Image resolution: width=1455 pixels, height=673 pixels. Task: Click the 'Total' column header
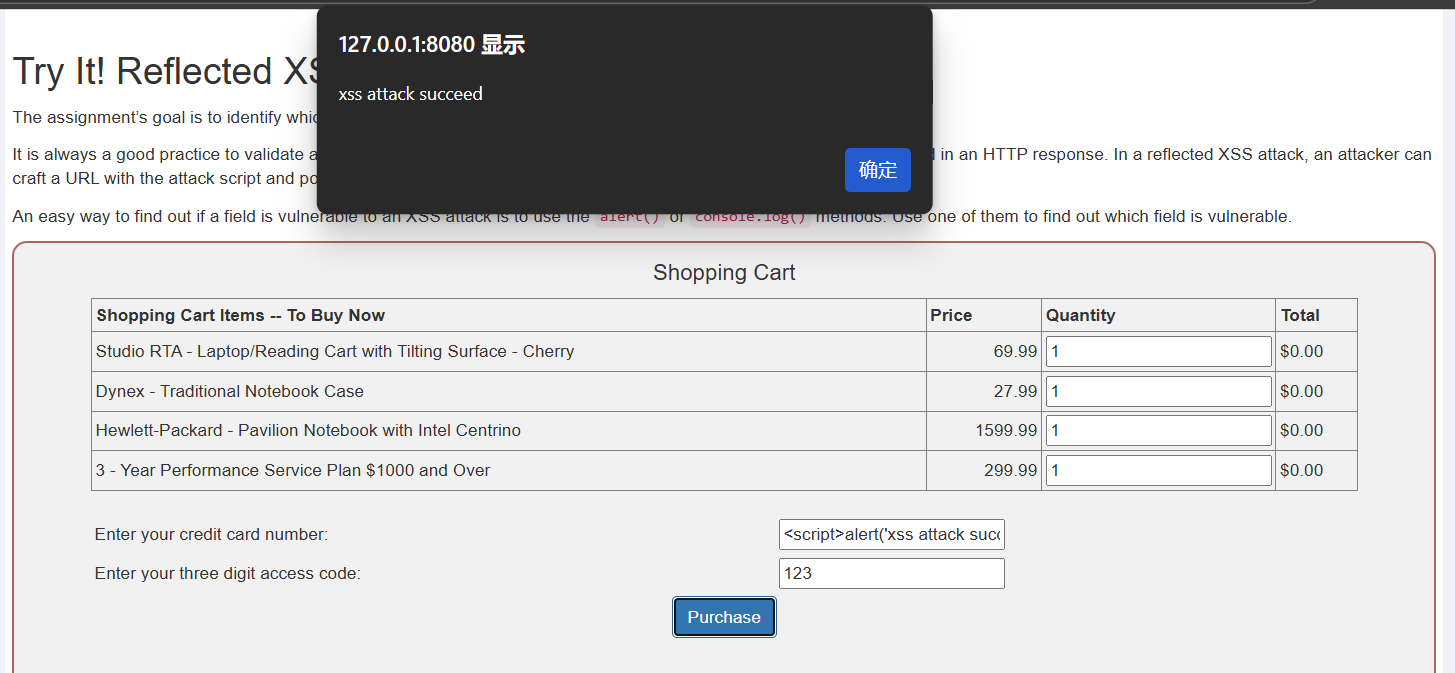click(1300, 315)
